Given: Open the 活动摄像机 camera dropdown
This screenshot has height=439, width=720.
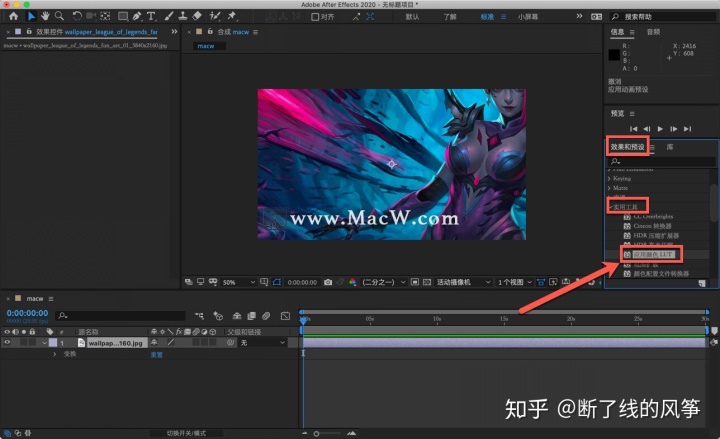Looking at the screenshot, I should (463, 282).
